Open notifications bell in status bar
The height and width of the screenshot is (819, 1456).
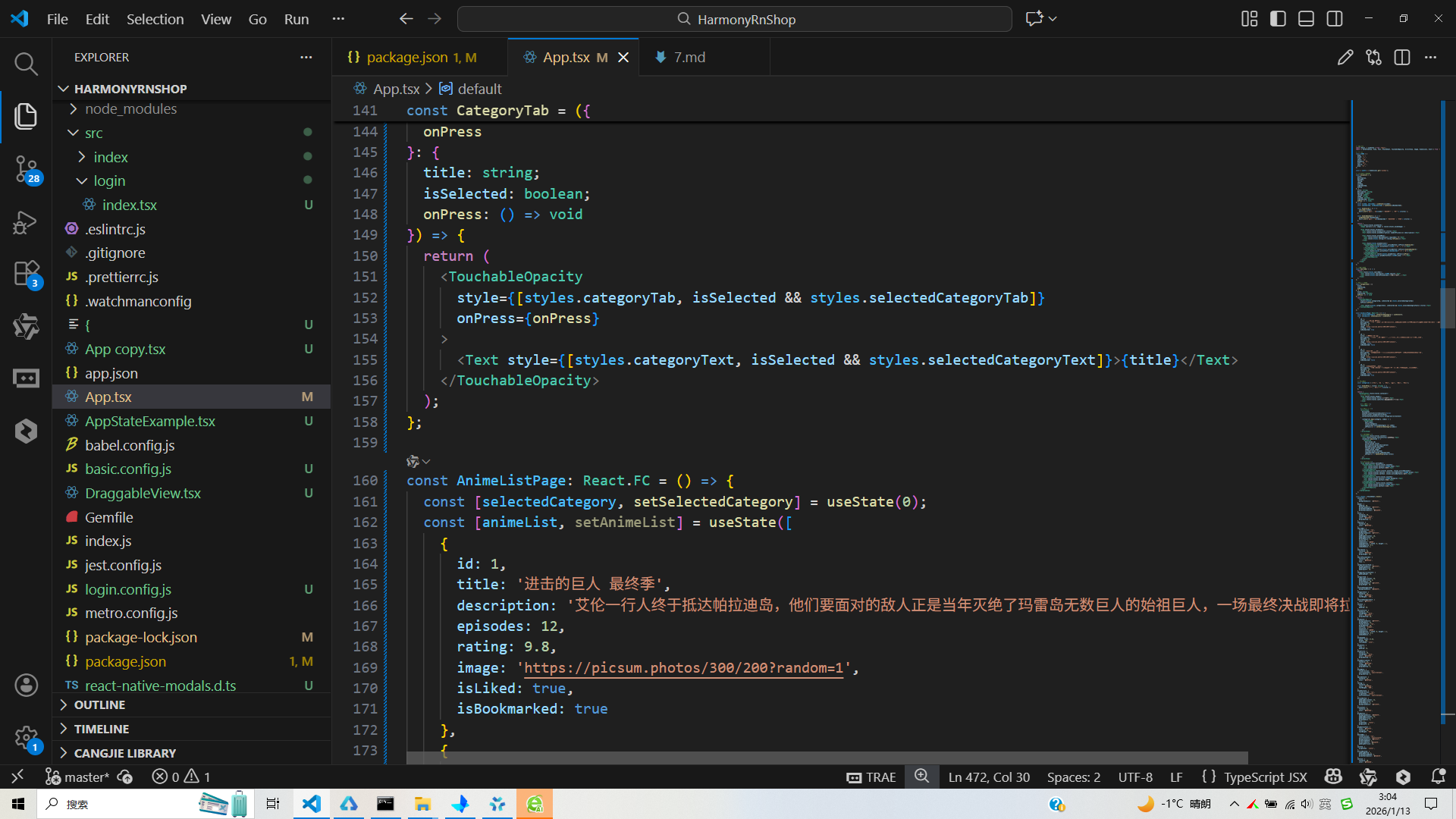coord(1438,777)
